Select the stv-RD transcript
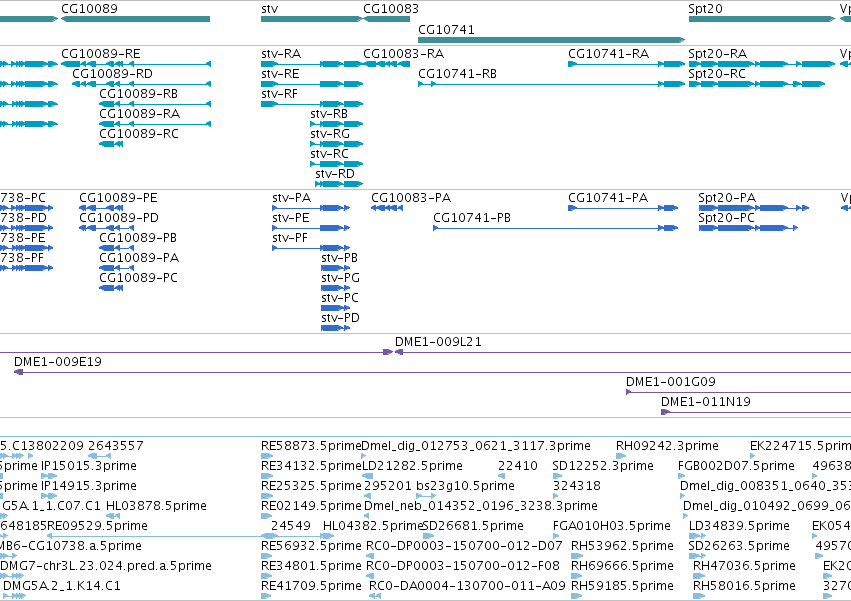Image resolution: width=851 pixels, height=601 pixels. (x=339, y=184)
